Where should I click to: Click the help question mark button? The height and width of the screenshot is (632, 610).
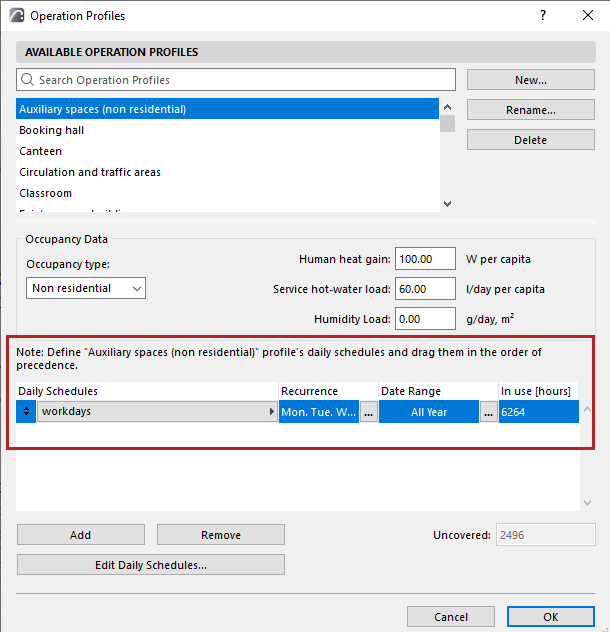(x=543, y=15)
